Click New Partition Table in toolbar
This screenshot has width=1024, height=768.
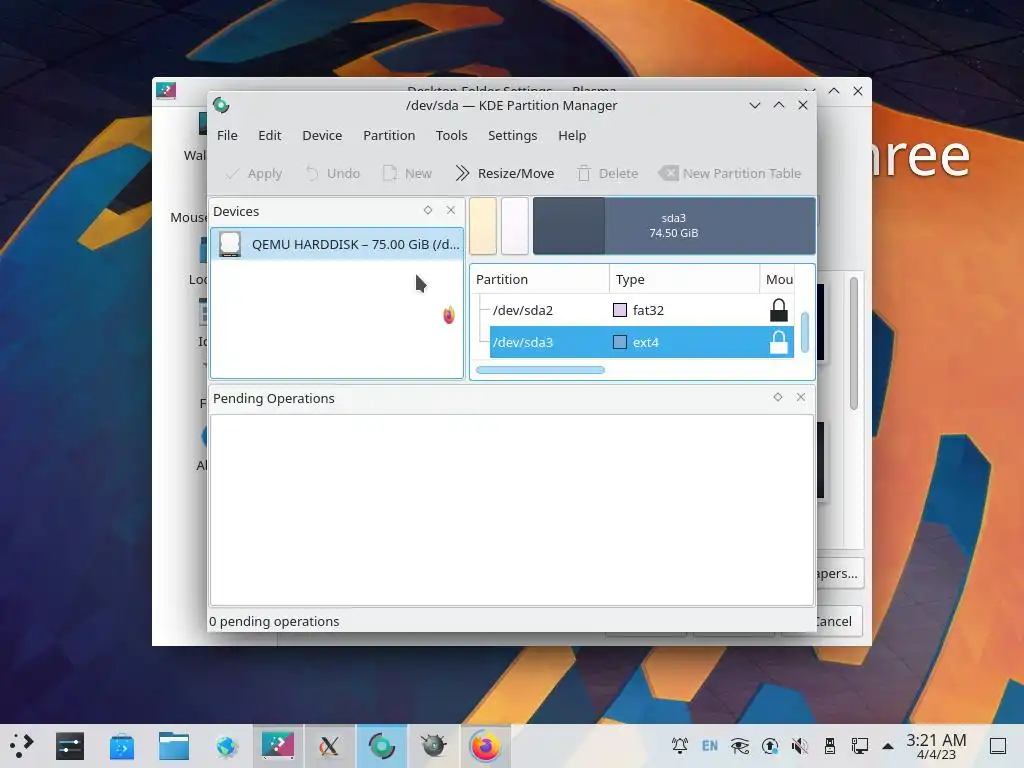tap(730, 174)
